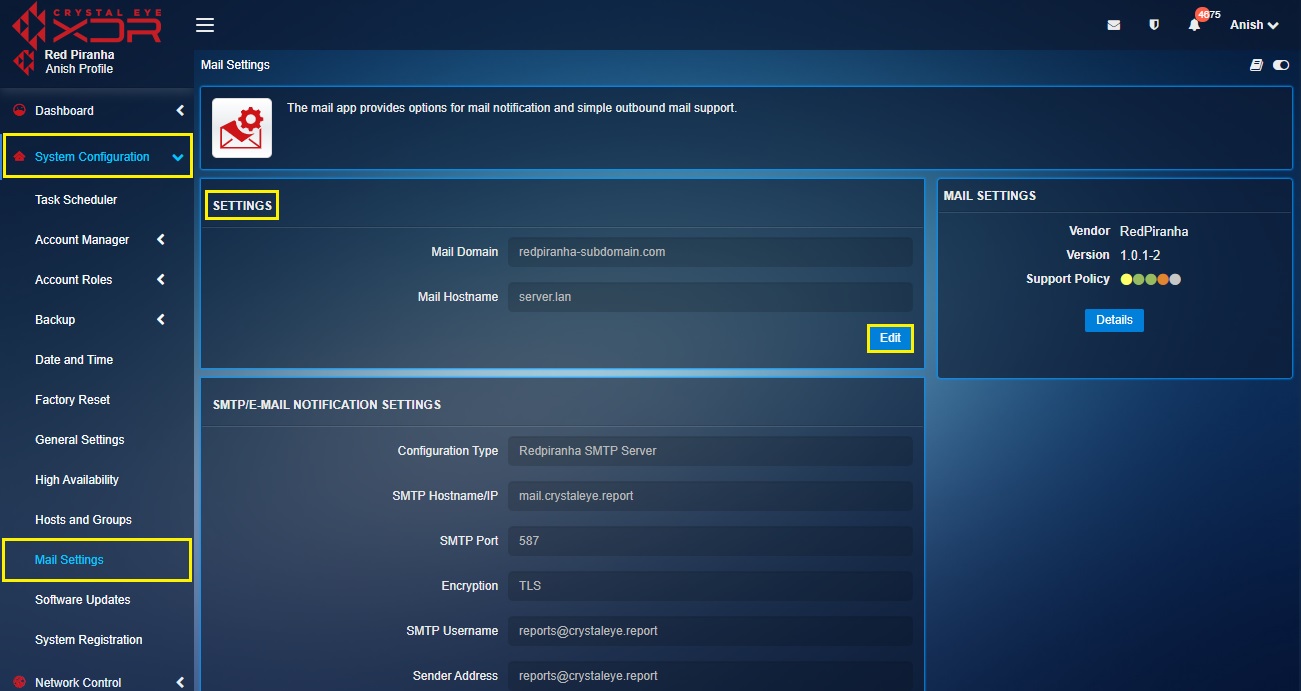Open Backup menu item
The image size is (1301, 691).
(x=55, y=320)
